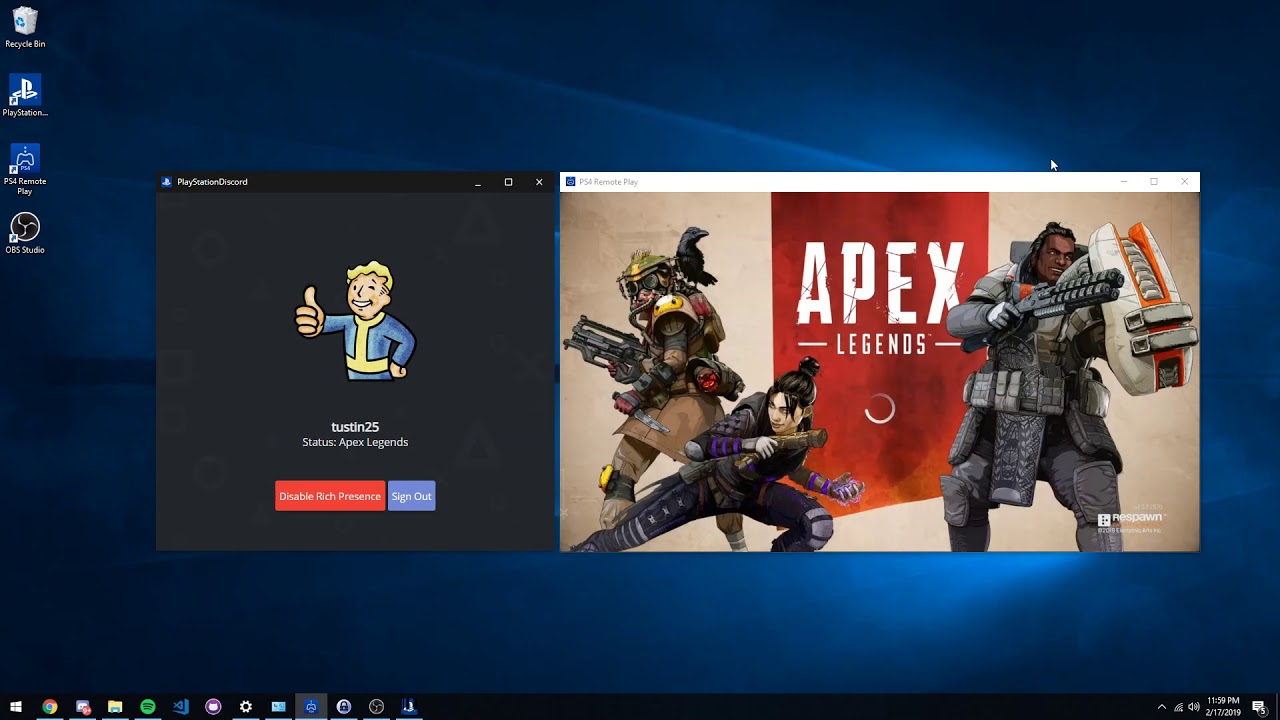Click the Apex Legends stream in Remote Play
This screenshot has width=1280, height=720.
coord(880,371)
